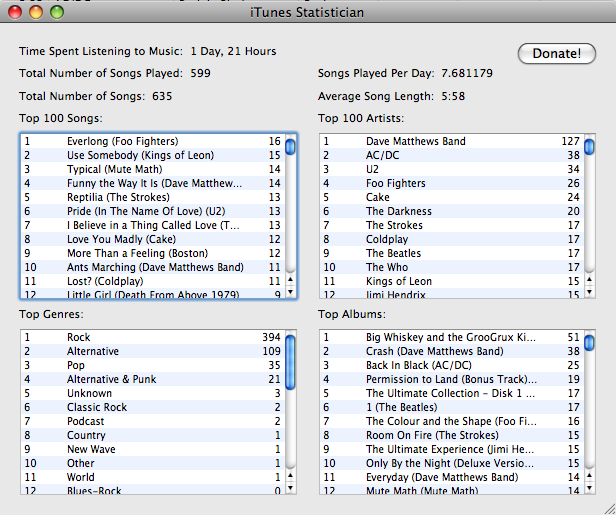Select genre row Pop

coord(153,365)
